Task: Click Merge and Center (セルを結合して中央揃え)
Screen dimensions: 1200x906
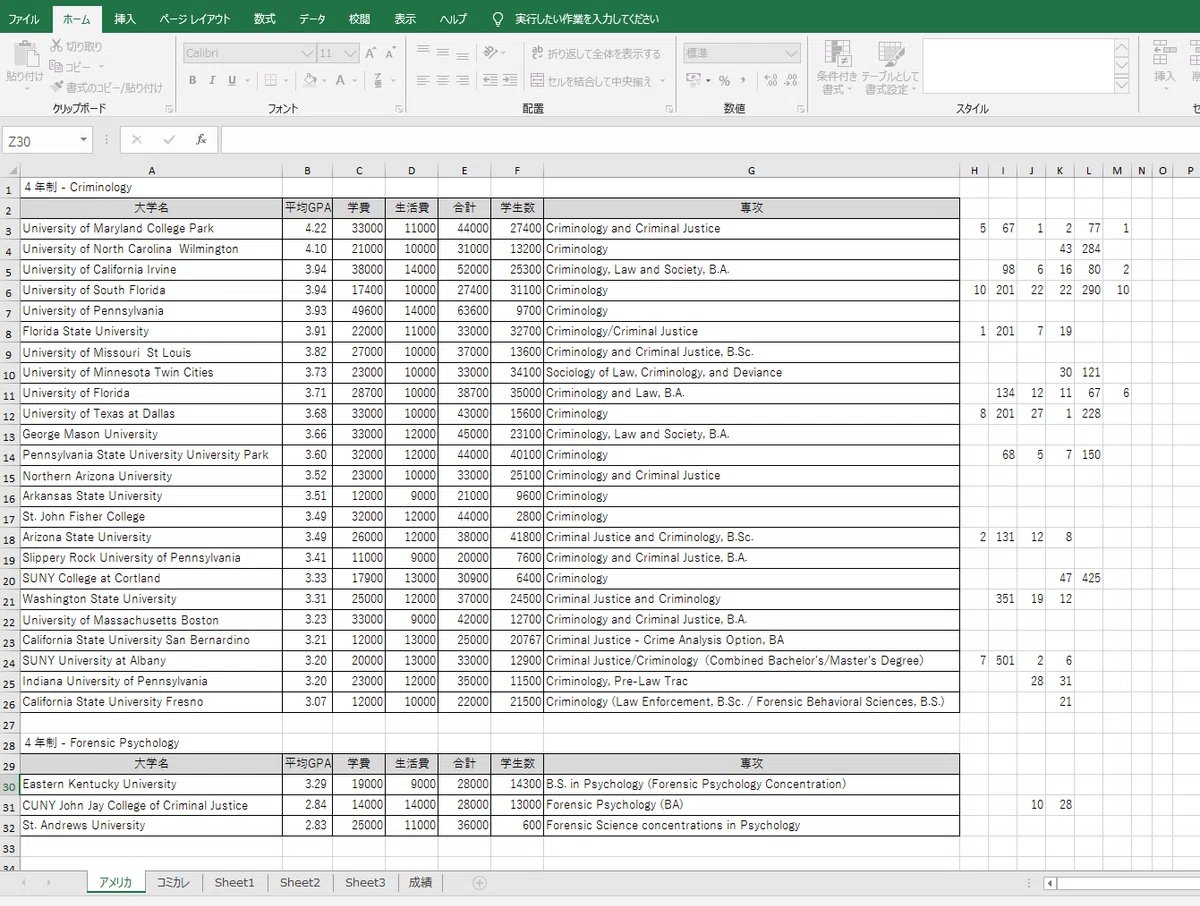Action: [592, 81]
